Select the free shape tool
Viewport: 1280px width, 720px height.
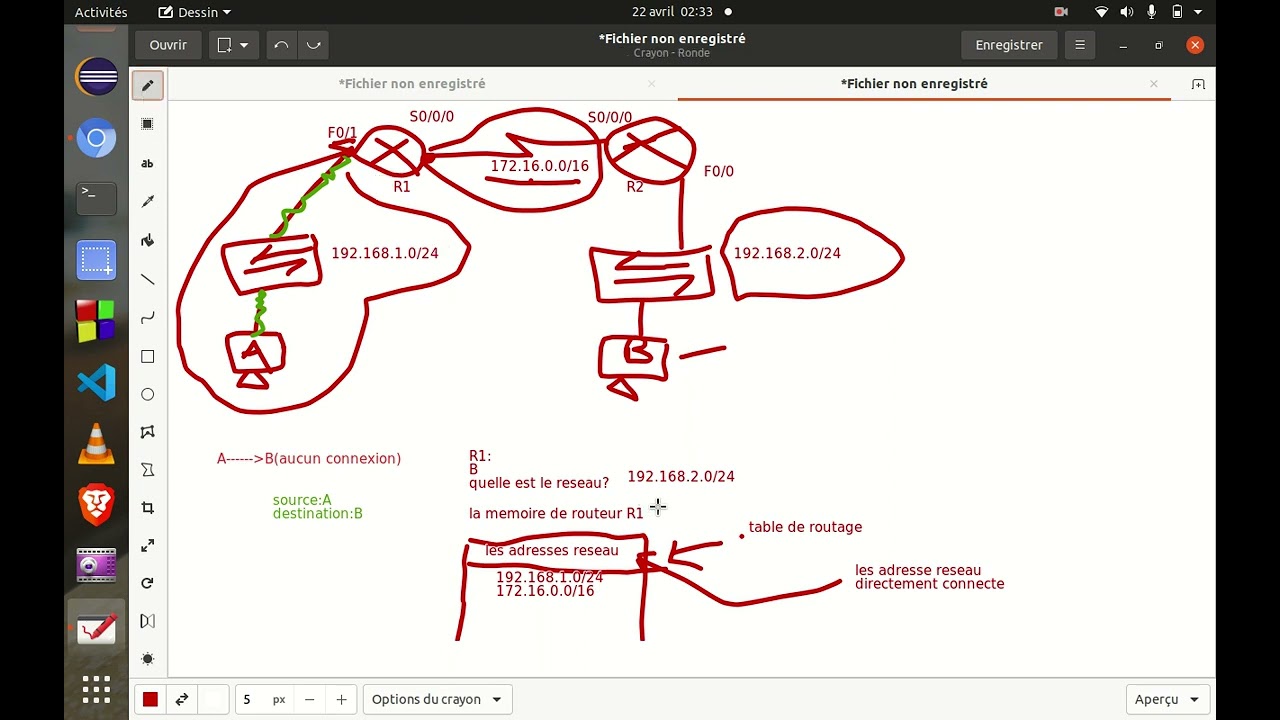148,470
